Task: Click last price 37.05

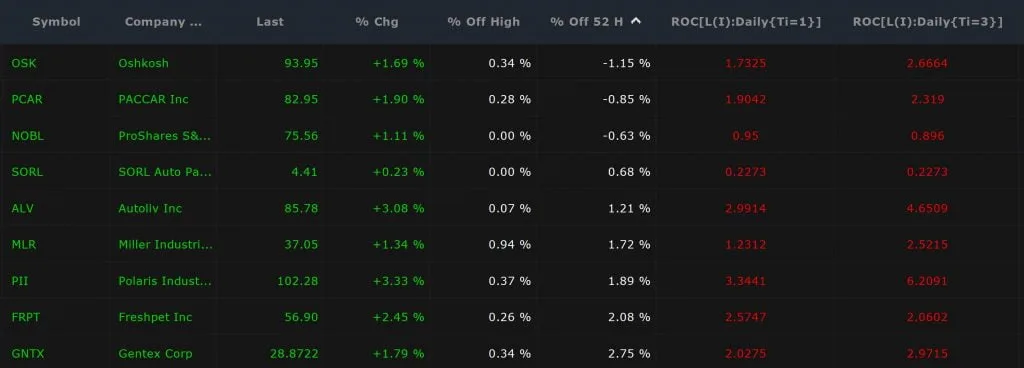Action: click(x=301, y=245)
